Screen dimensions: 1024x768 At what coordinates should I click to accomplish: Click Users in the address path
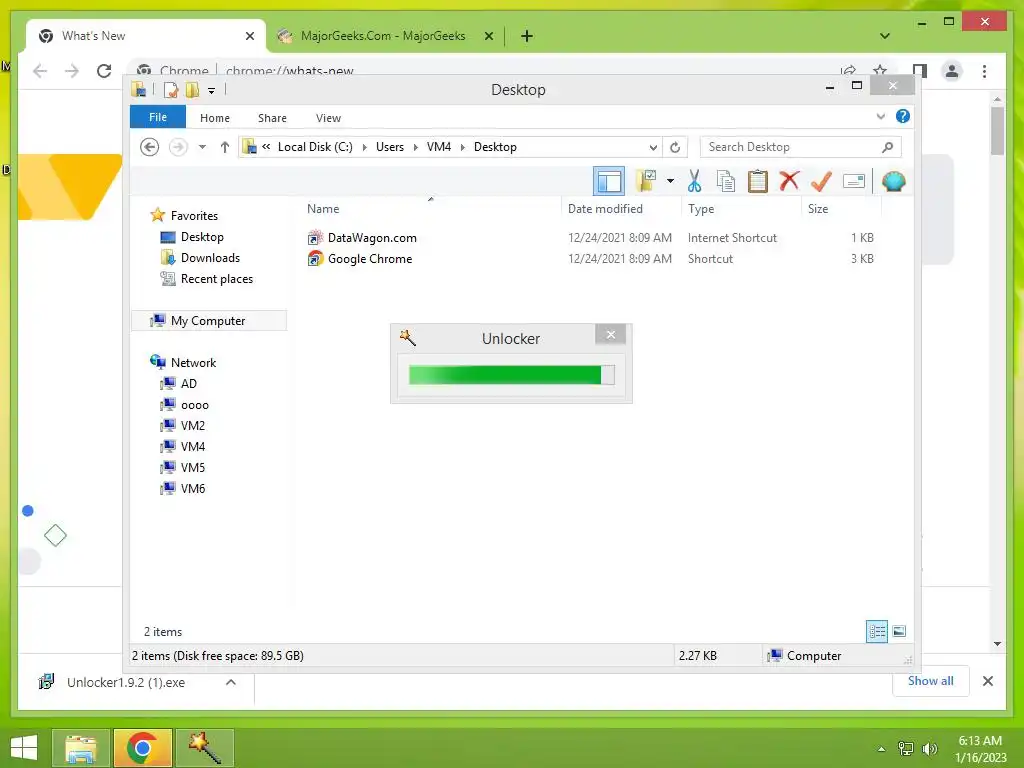(390, 147)
